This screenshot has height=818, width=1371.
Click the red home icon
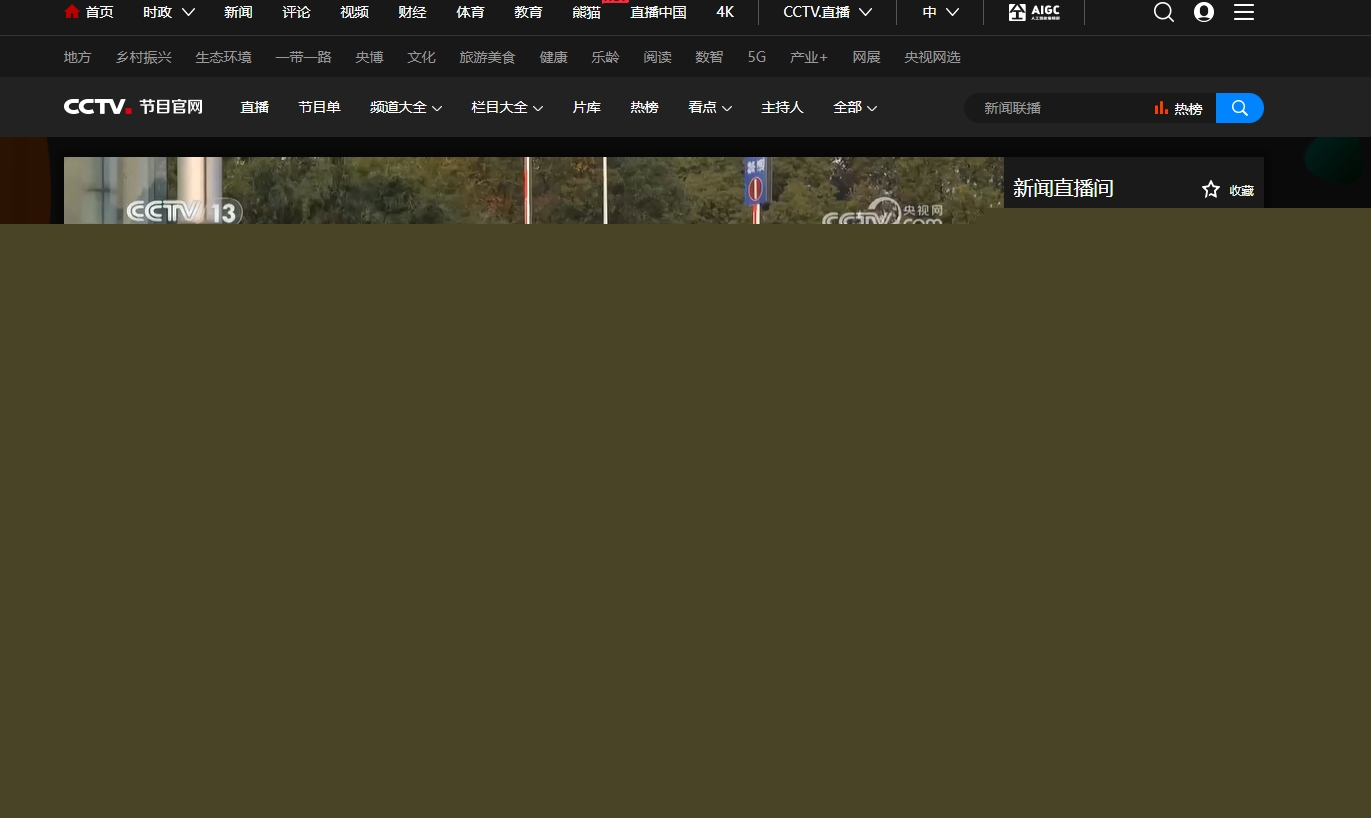tap(71, 12)
